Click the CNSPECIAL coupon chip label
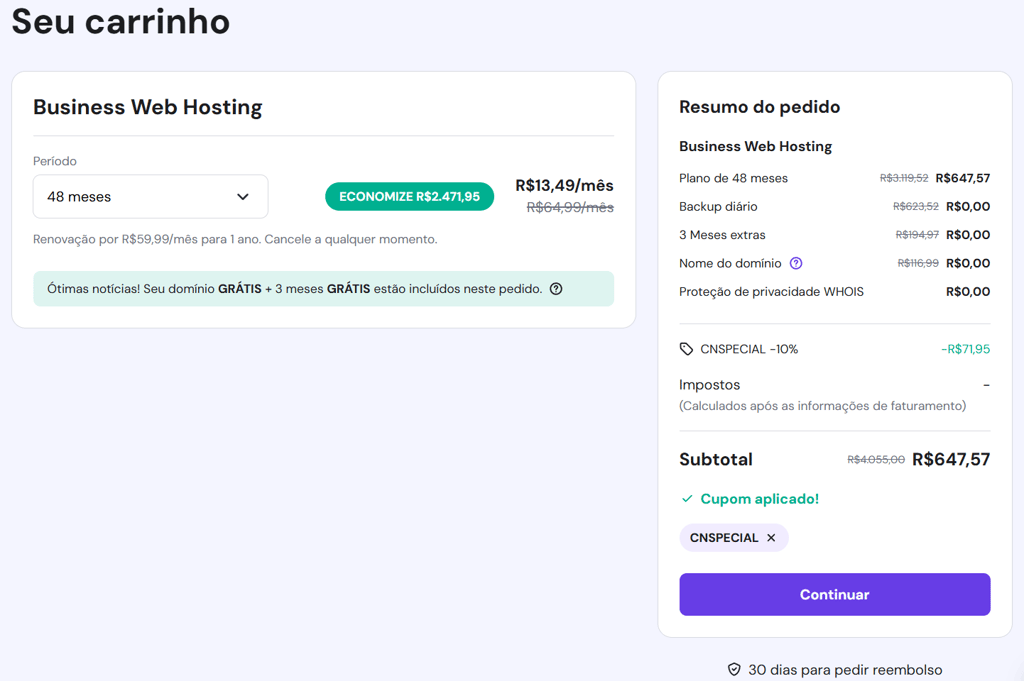The width and height of the screenshot is (1024, 681). point(724,537)
